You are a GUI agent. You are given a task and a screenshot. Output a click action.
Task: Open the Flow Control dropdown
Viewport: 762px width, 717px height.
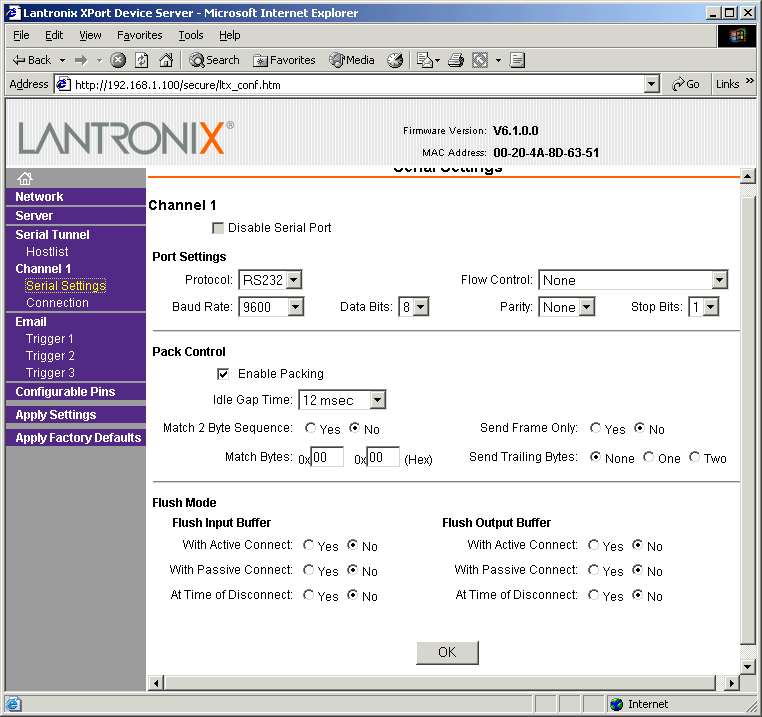(x=633, y=280)
